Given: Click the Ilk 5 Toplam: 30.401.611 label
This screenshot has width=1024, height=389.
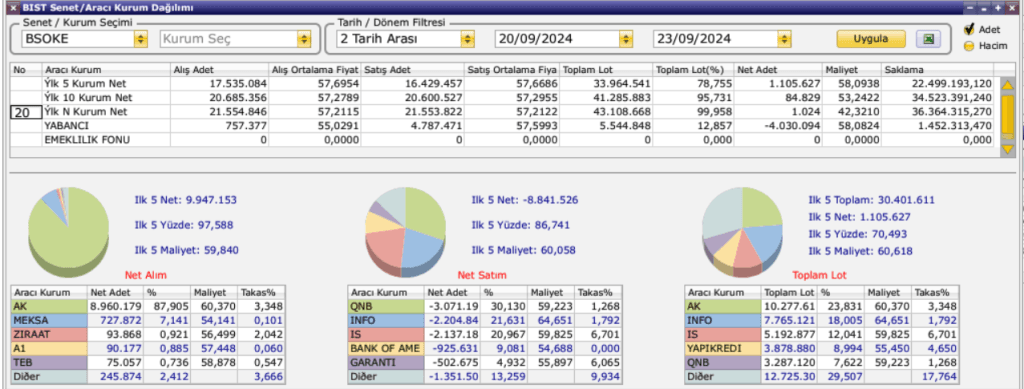Looking at the screenshot, I should (872, 200).
